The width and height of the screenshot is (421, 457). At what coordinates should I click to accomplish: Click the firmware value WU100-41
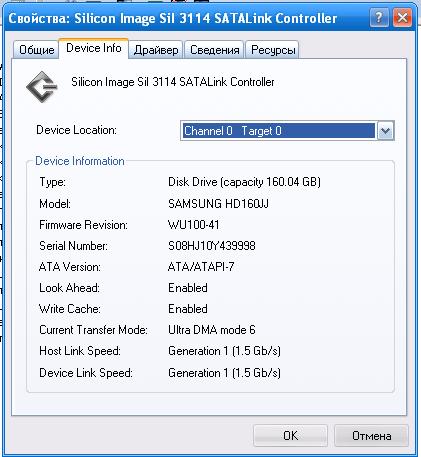point(194,225)
